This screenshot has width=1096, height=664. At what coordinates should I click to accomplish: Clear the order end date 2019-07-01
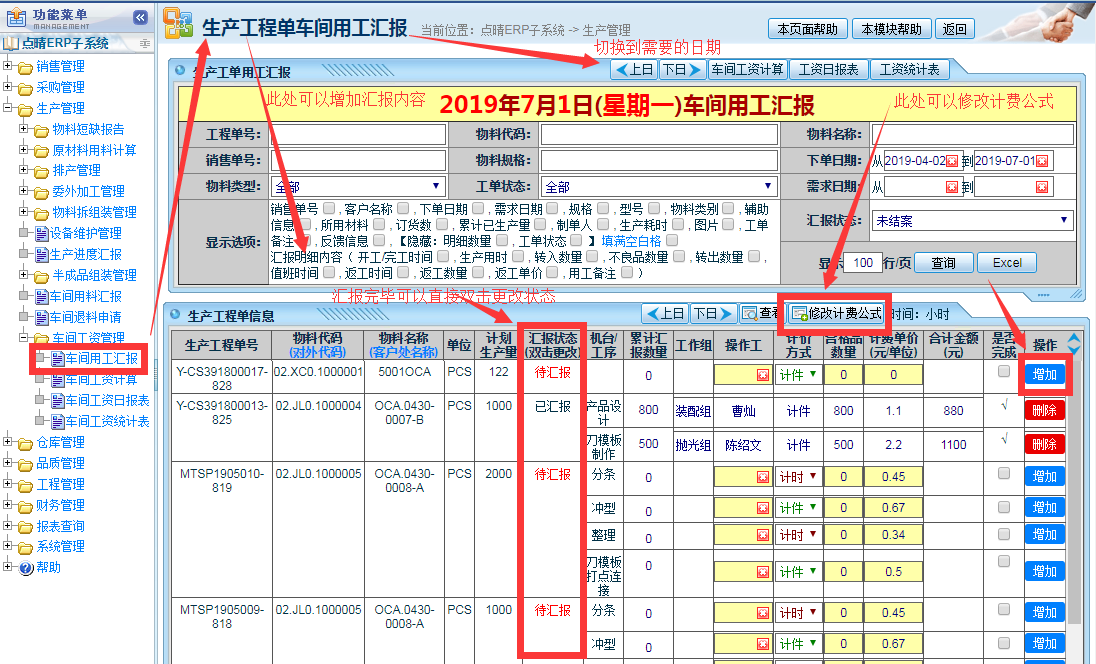pyautogui.click(x=1042, y=161)
